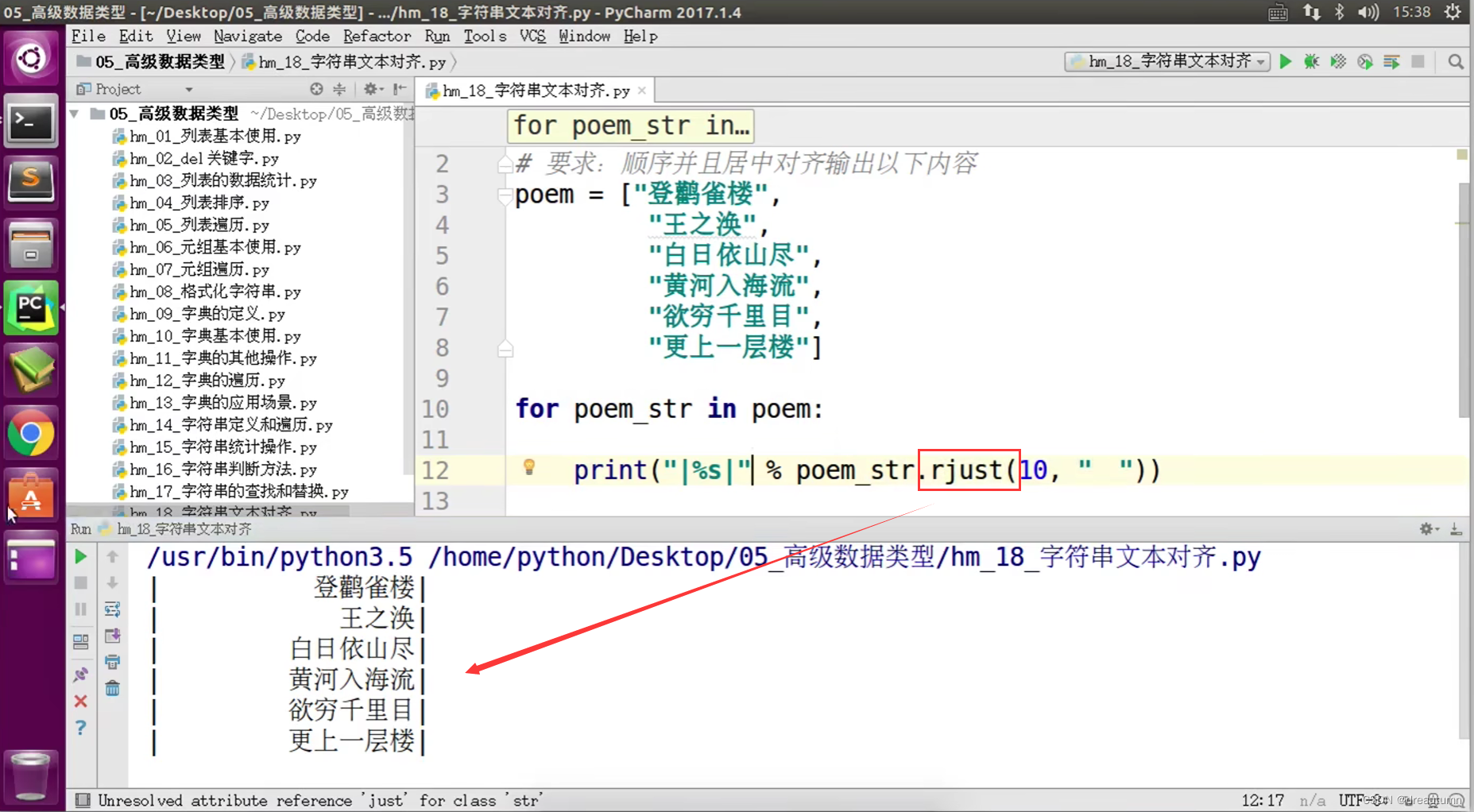Run with coverage from the toolbar

click(1338, 61)
